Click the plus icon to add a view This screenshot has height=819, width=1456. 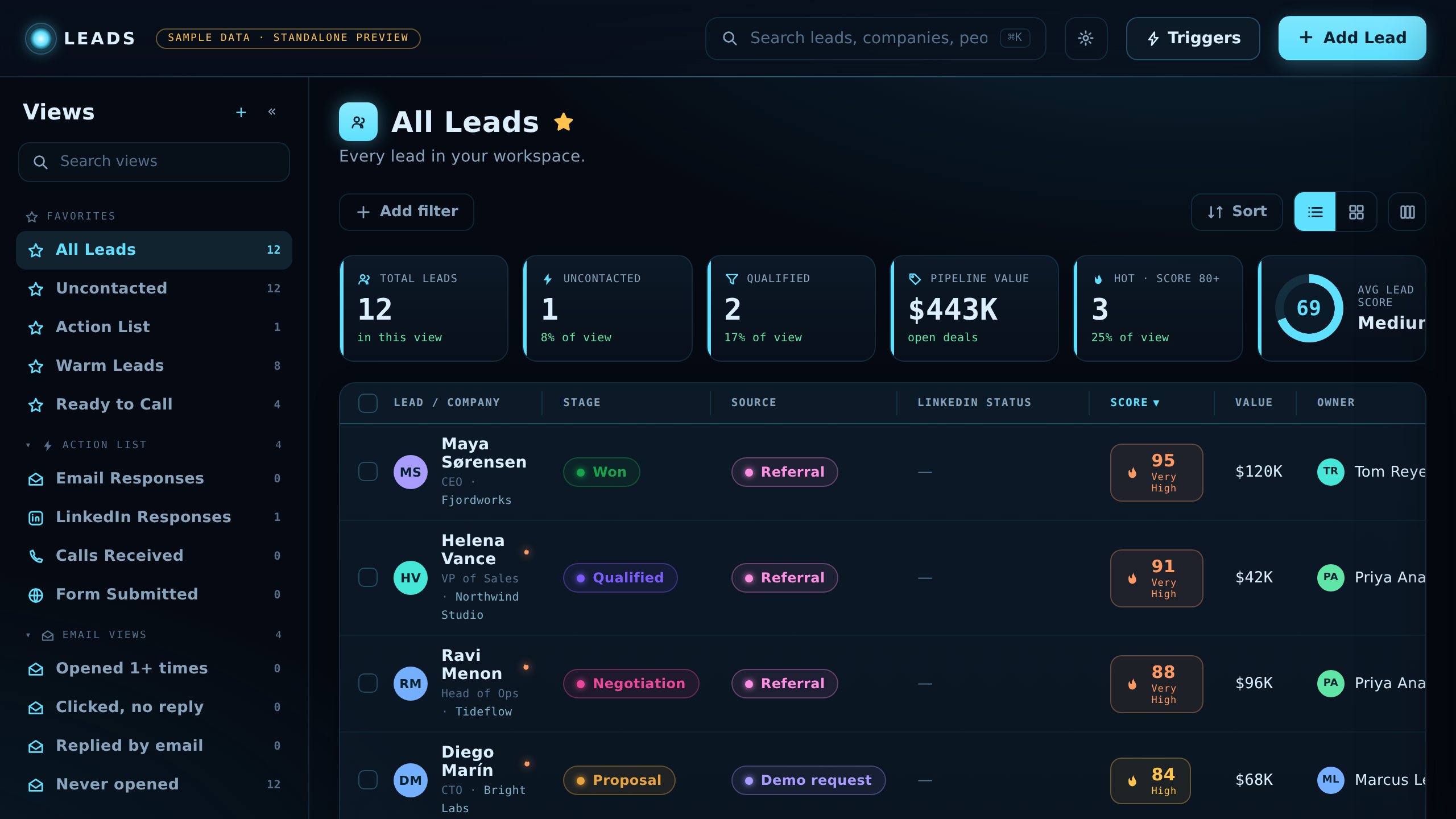pyautogui.click(x=241, y=112)
